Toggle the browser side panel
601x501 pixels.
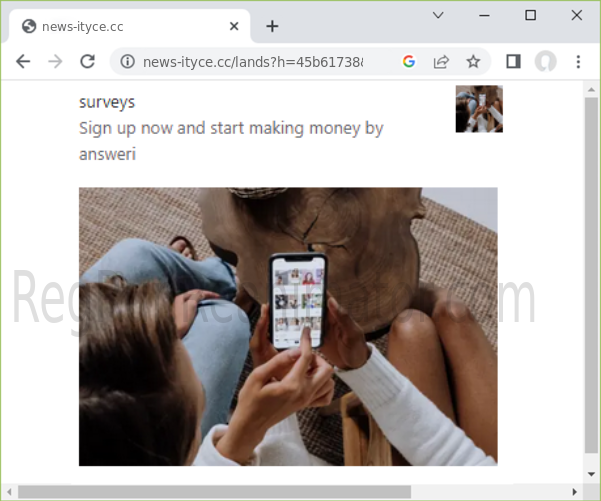[513, 62]
